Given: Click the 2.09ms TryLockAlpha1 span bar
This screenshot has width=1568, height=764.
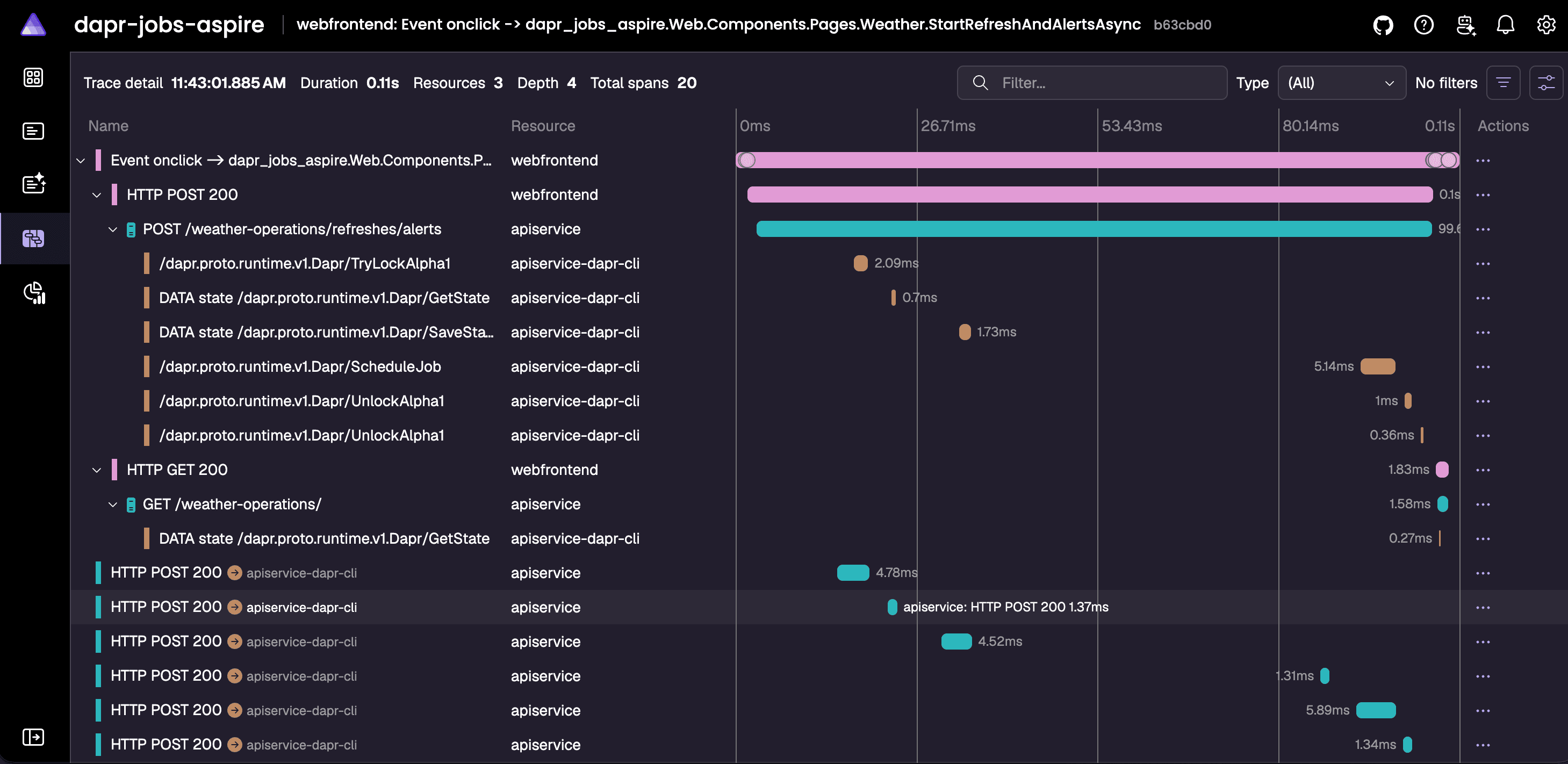Looking at the screenshot, I should coord(861,263).
